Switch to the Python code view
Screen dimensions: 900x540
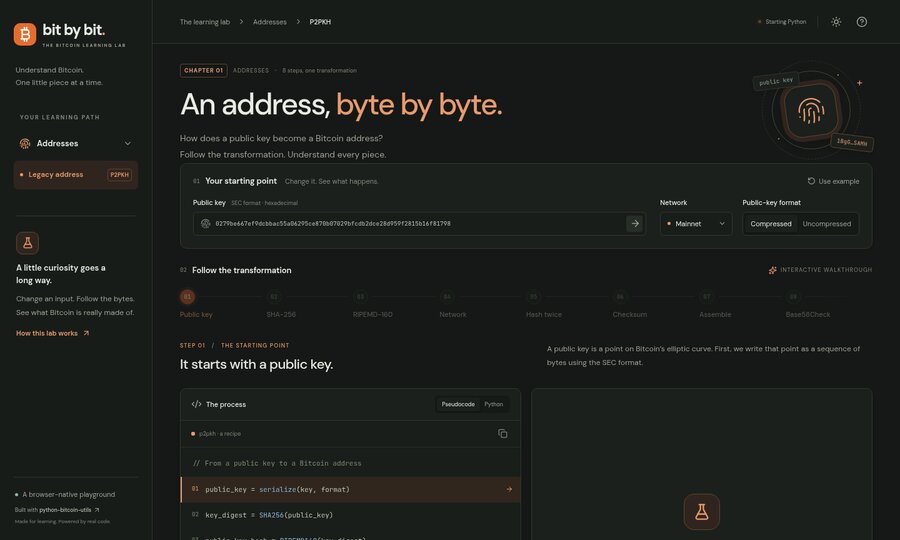pyautogui.click(x=494, y=405)
